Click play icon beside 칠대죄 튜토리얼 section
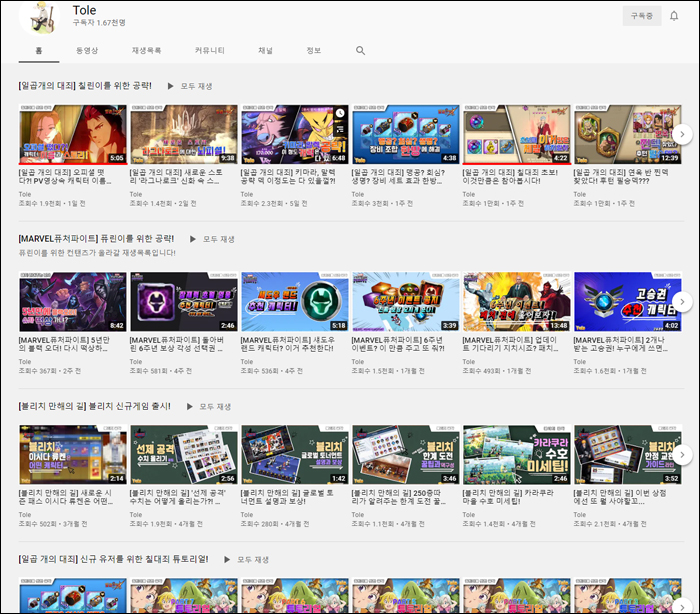The image size is (700, 614). coord(227,560)
